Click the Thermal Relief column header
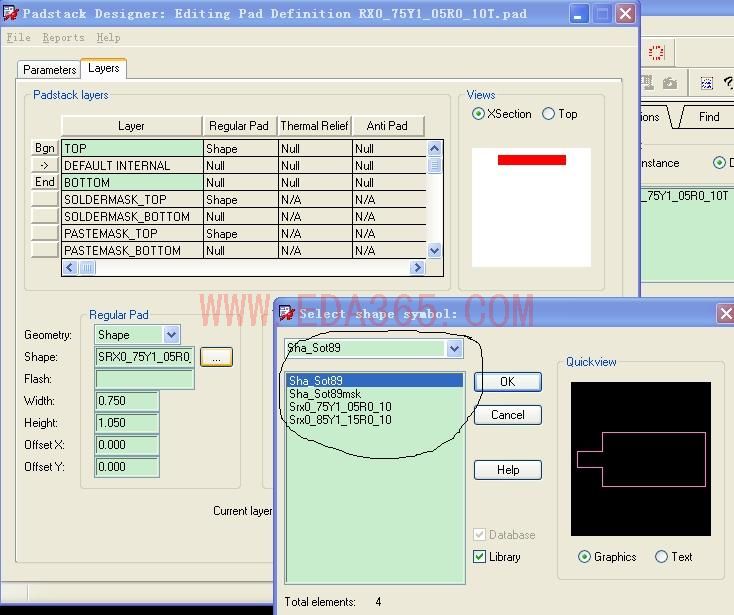This screenshot has height=615, width=734. tap(315, 126)
